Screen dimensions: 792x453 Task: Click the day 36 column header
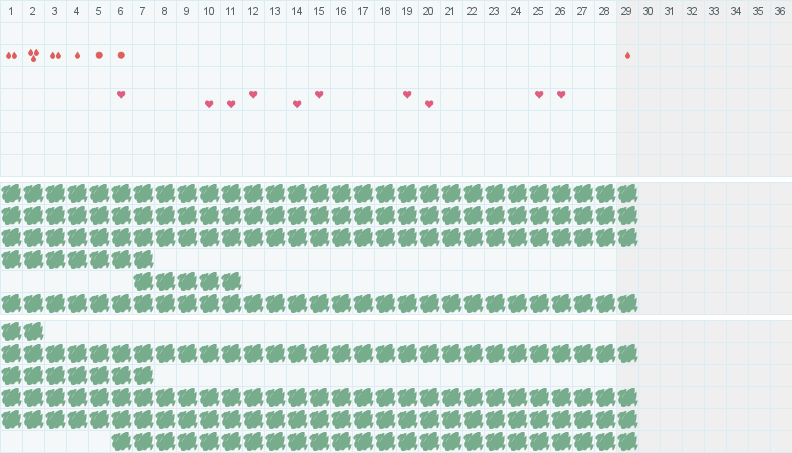(781, 11)
